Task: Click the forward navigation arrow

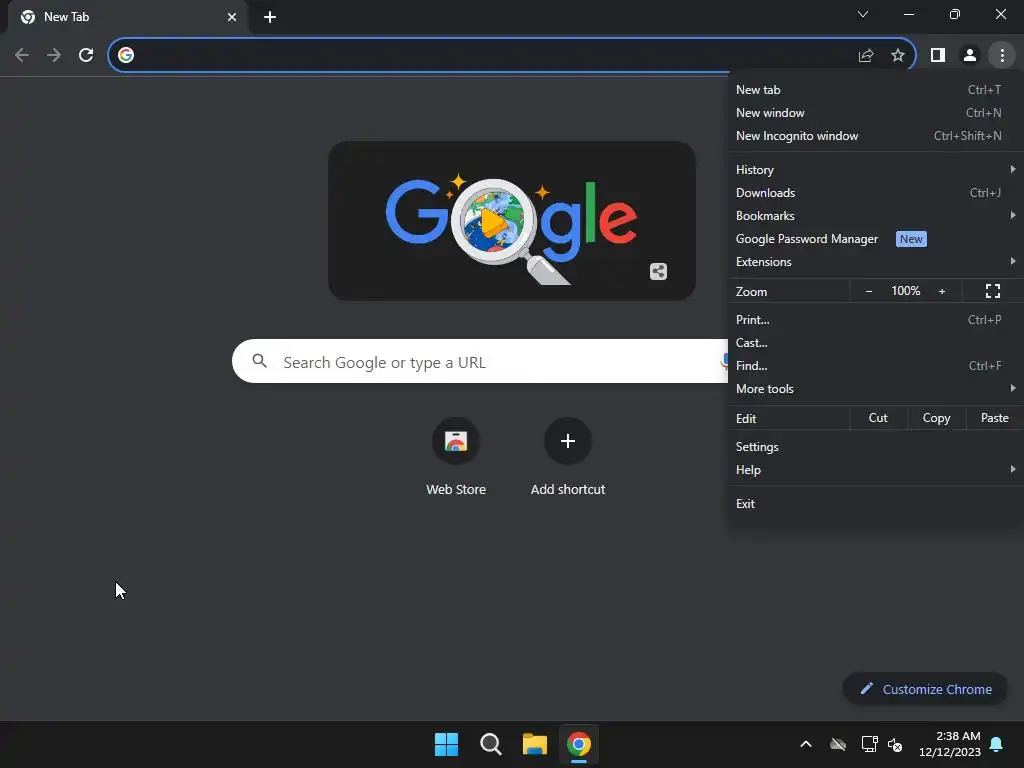Action: 54,55
